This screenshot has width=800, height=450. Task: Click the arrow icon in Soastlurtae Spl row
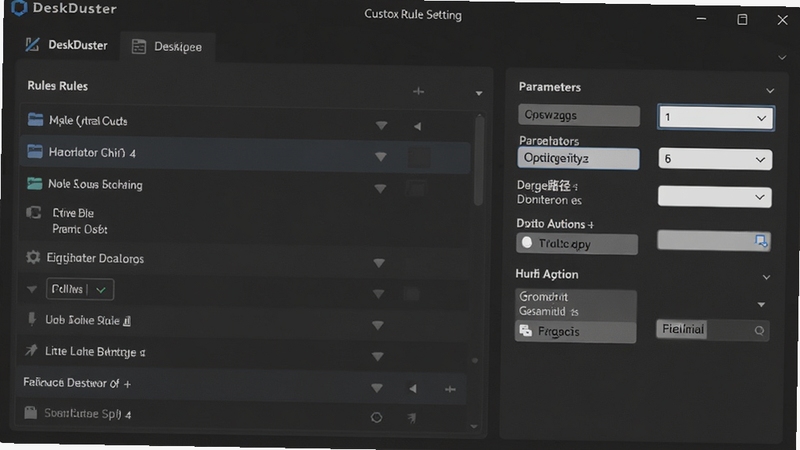point(412,418)
